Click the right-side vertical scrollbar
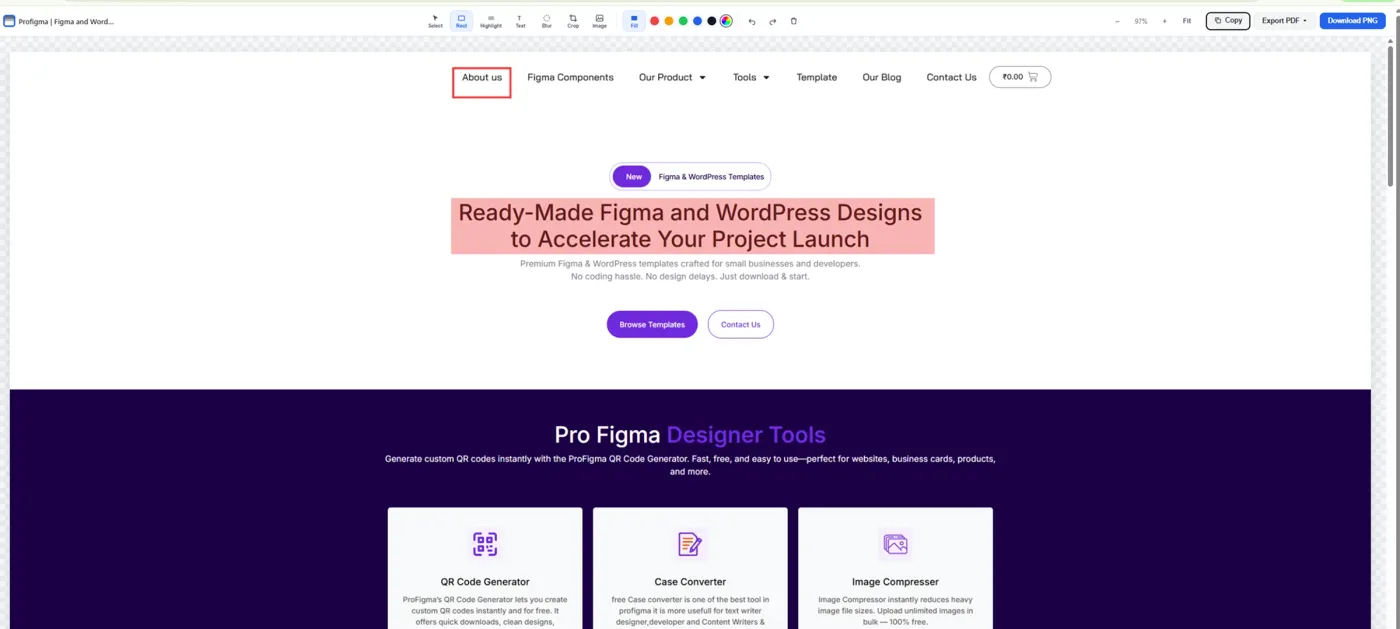Viewport: 1400px width, 629px height. (1391, 115)
